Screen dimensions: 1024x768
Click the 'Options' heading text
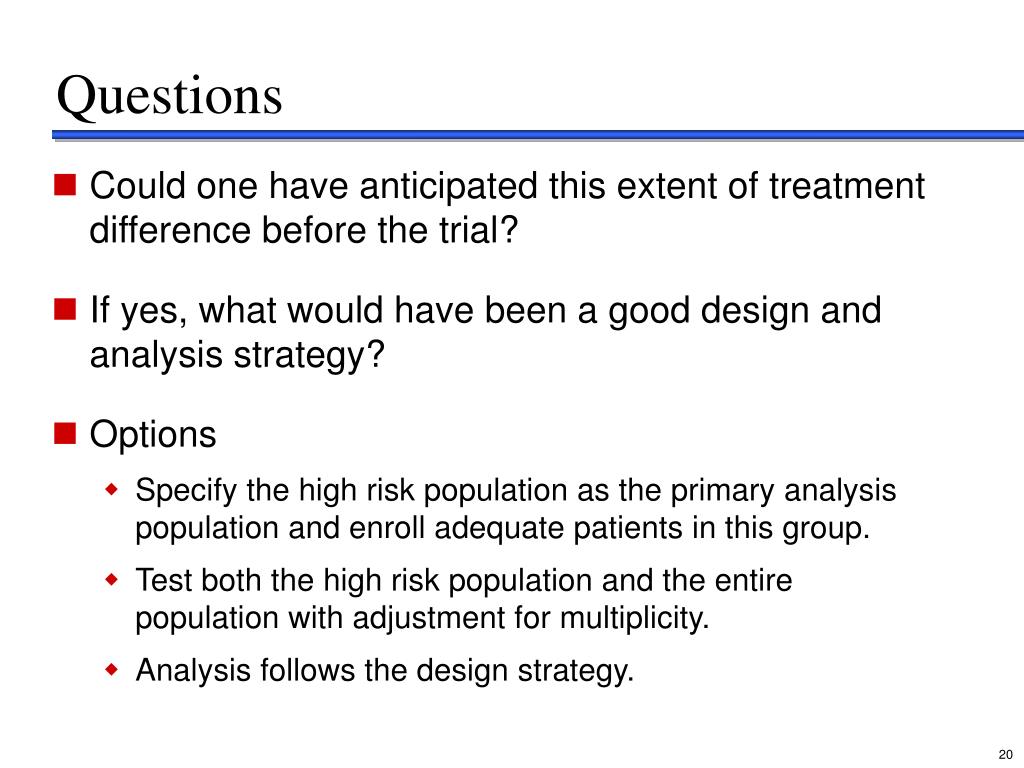(x=153, y=435)
